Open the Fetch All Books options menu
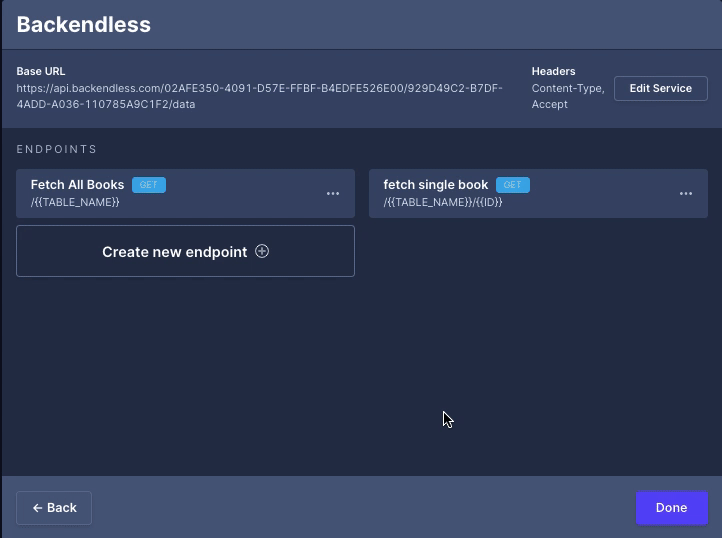 [x=333, y=193]
